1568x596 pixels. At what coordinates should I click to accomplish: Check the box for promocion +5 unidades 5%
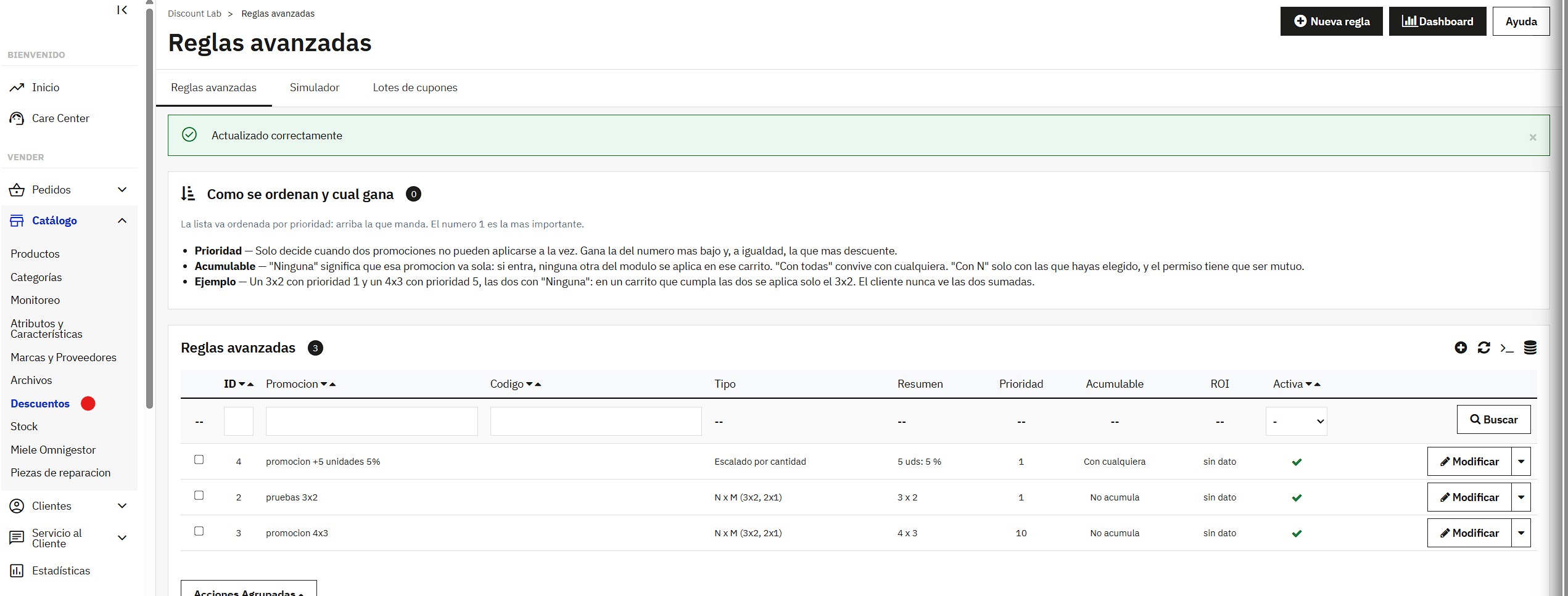coord(199,460)
